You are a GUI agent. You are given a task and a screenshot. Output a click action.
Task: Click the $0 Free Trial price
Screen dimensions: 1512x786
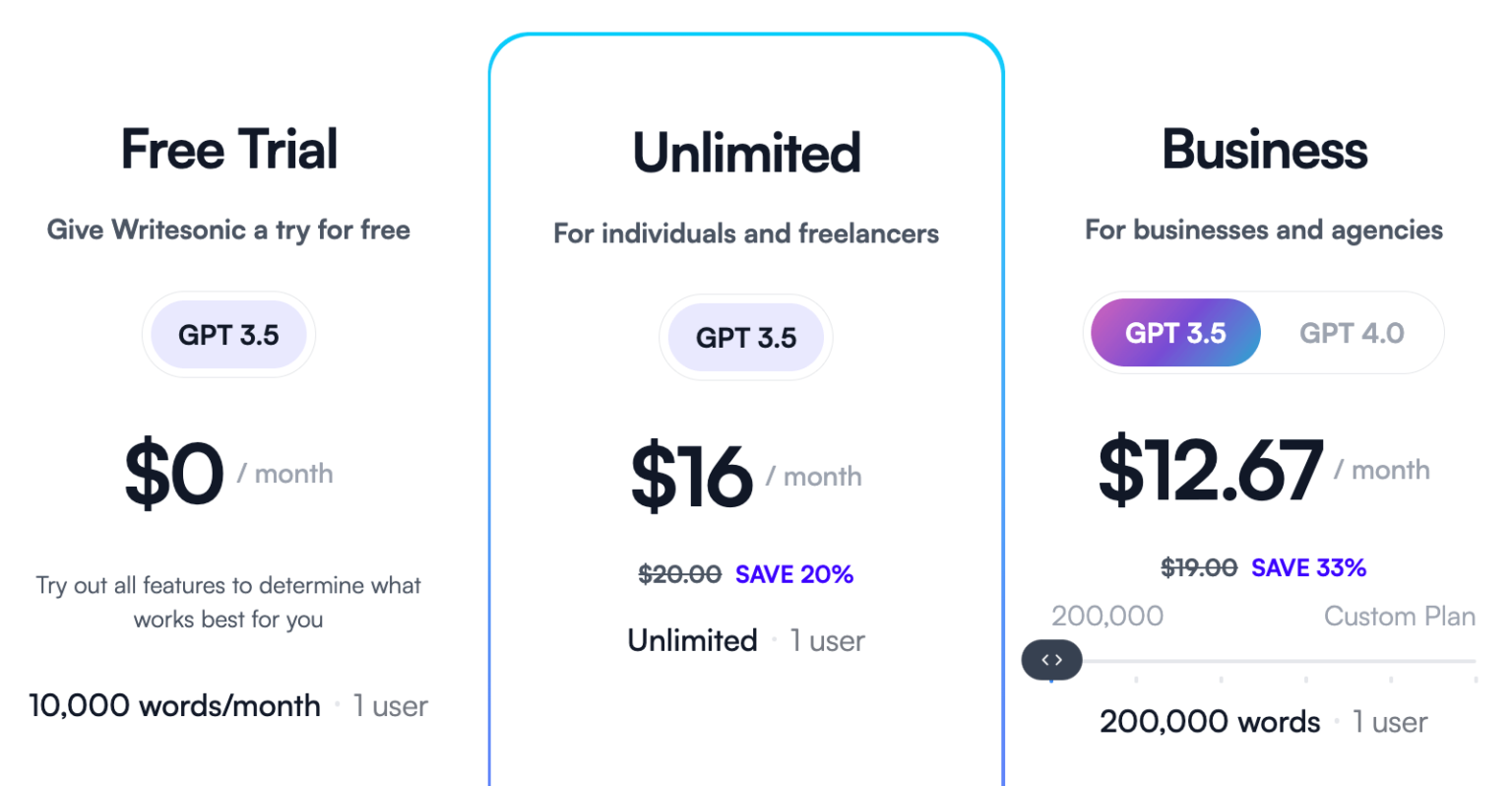click(x=174, y=475)
